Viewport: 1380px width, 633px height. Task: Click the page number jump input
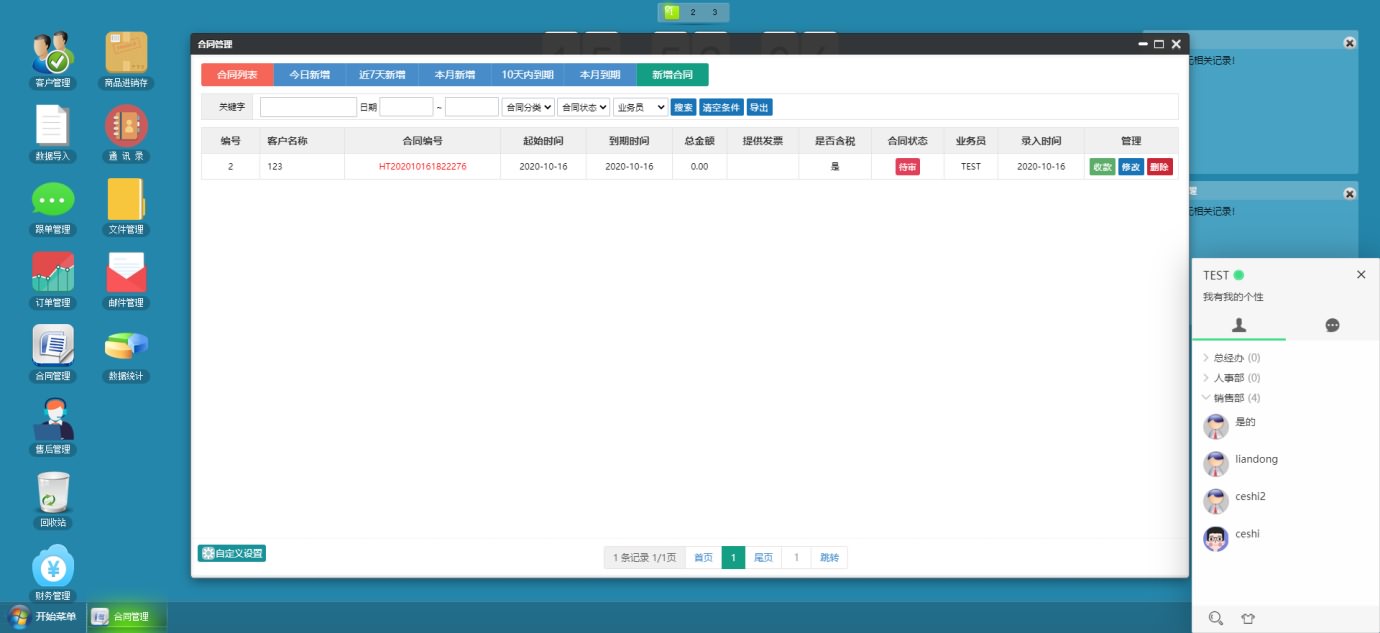click(796, 558)
